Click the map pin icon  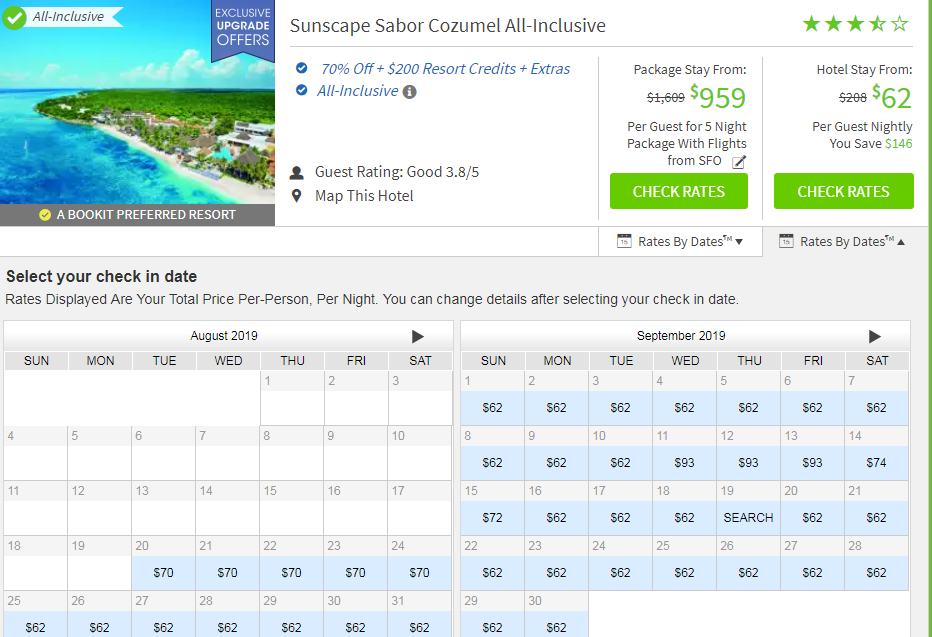click(x=297, y=195)
